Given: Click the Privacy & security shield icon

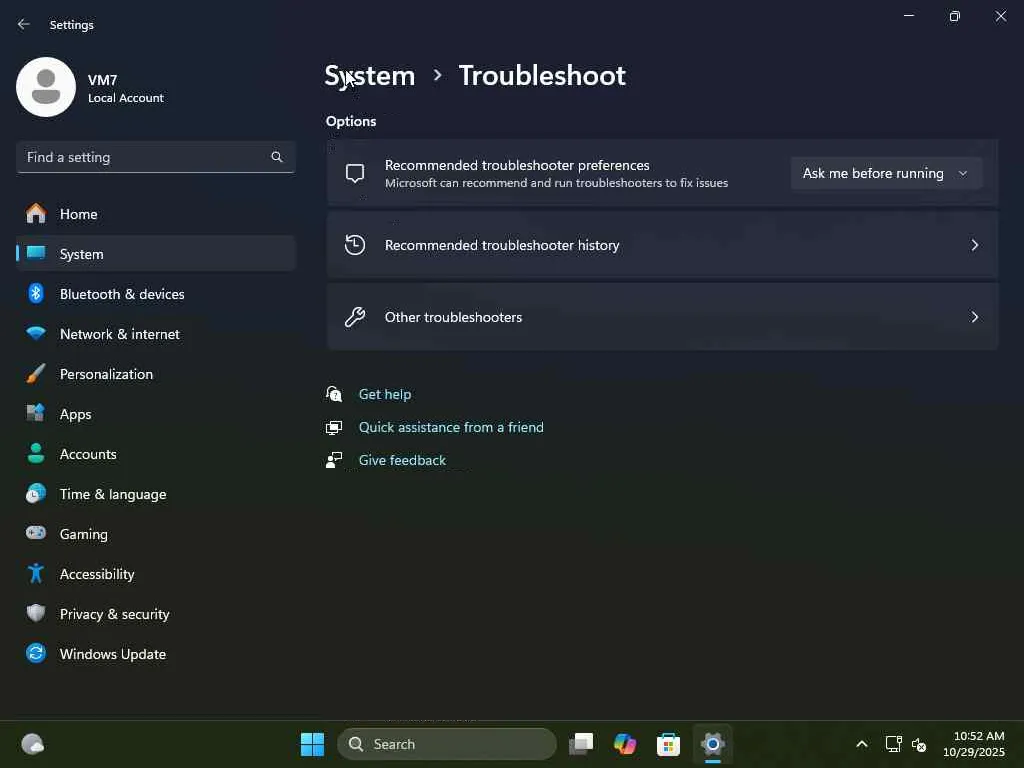Looking at the screenshot, I should coord(36,613).
